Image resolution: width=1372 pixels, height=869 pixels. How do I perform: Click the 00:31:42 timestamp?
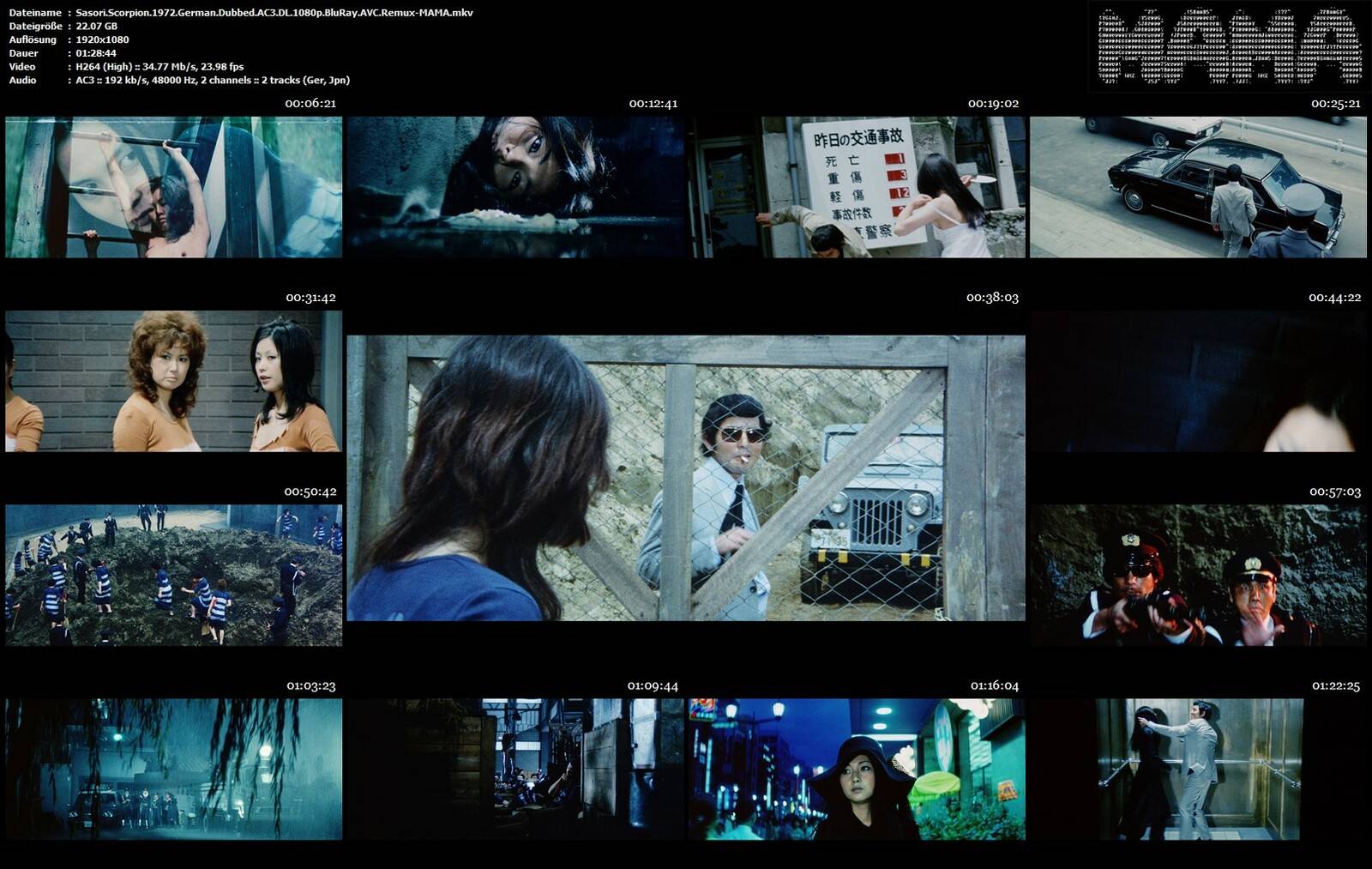[x=310, y=298]
